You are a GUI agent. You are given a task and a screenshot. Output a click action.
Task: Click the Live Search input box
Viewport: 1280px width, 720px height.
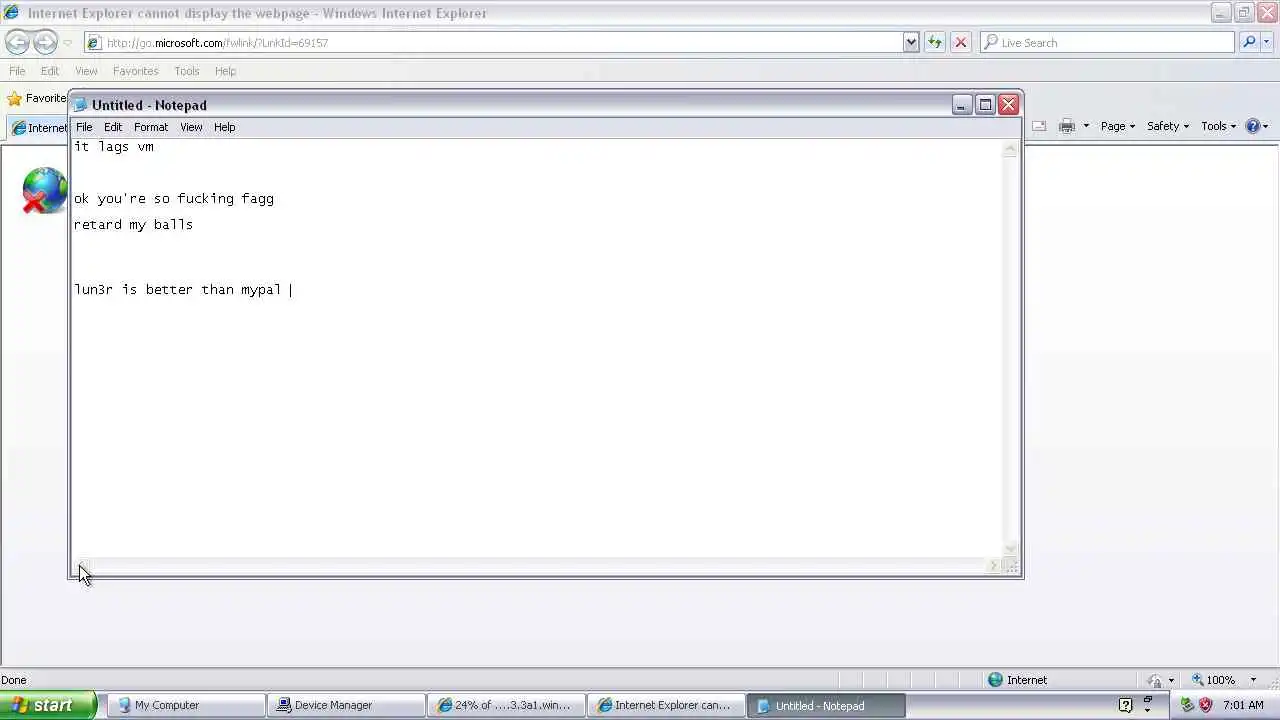(x=1108, y=42)
